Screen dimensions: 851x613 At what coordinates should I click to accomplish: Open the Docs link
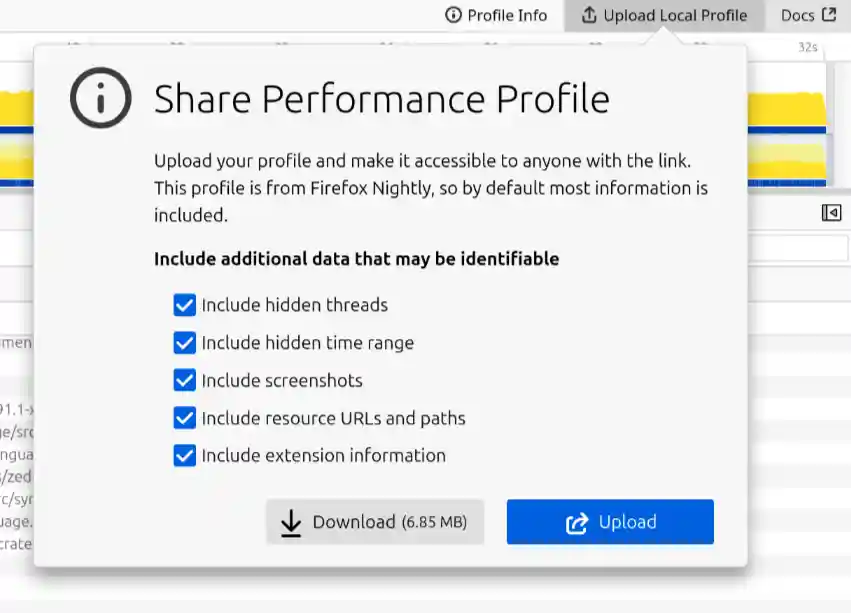[x=798, y=15]
